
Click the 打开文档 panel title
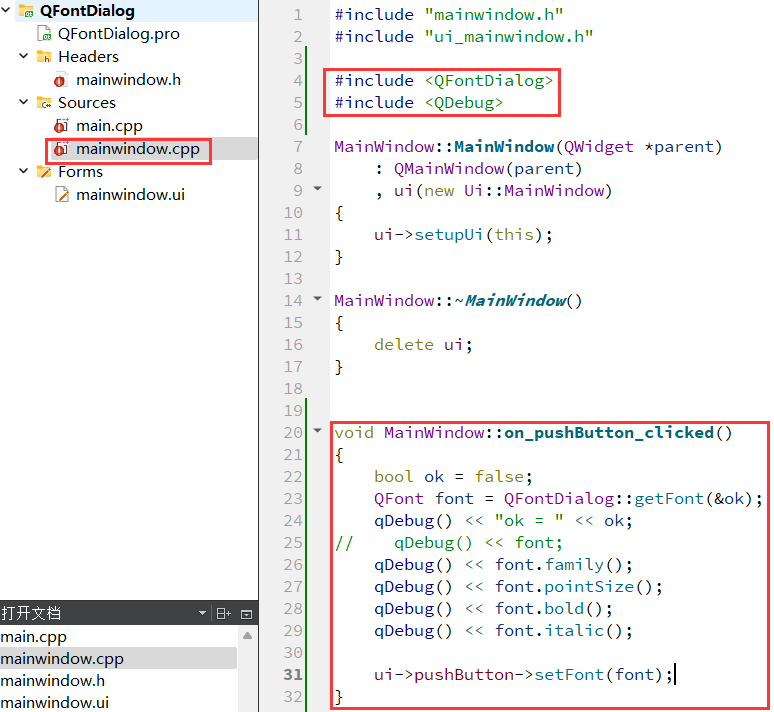tap(31, 613)
